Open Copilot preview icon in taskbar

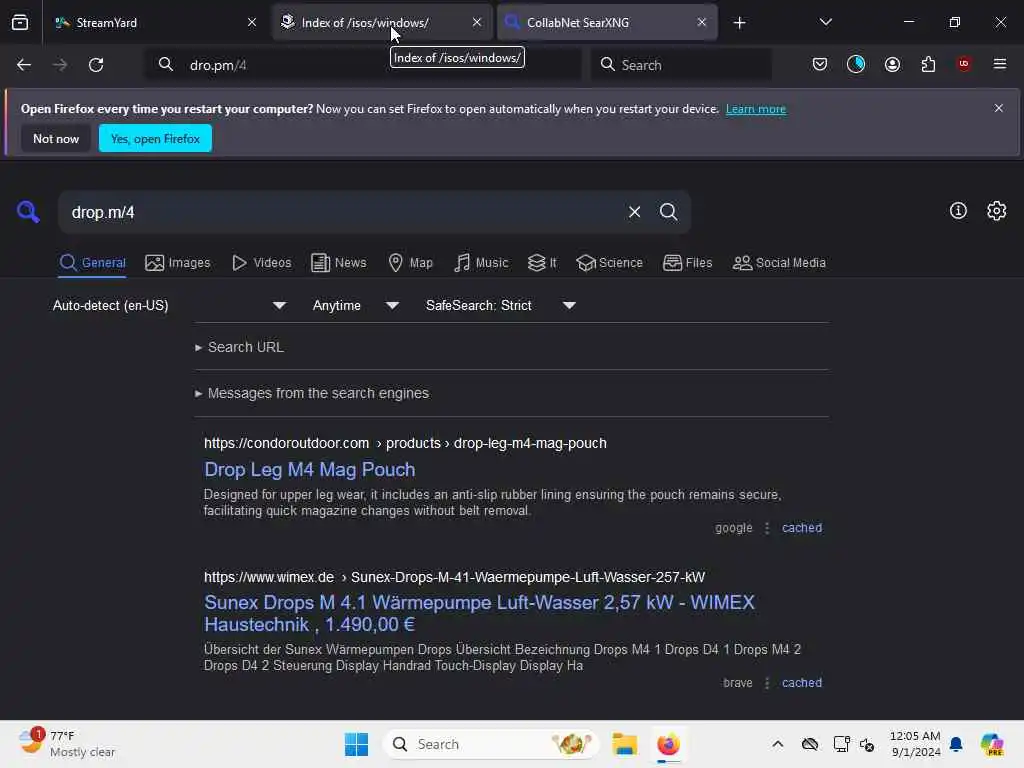992,744
